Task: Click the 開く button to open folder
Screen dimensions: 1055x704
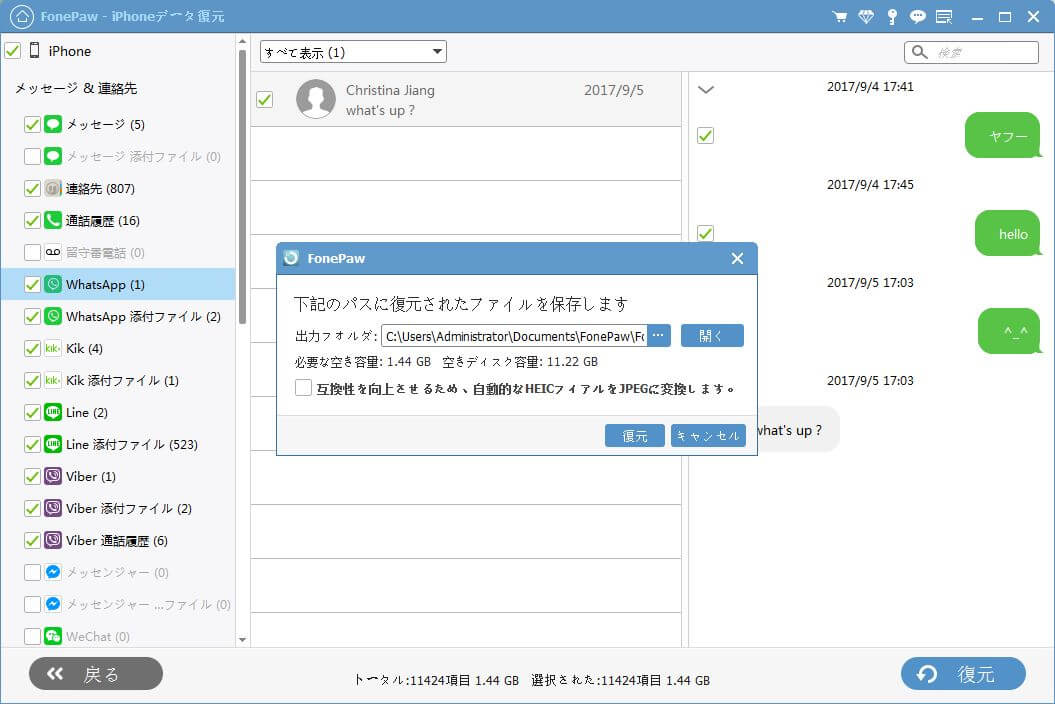Action: (712, 335)
